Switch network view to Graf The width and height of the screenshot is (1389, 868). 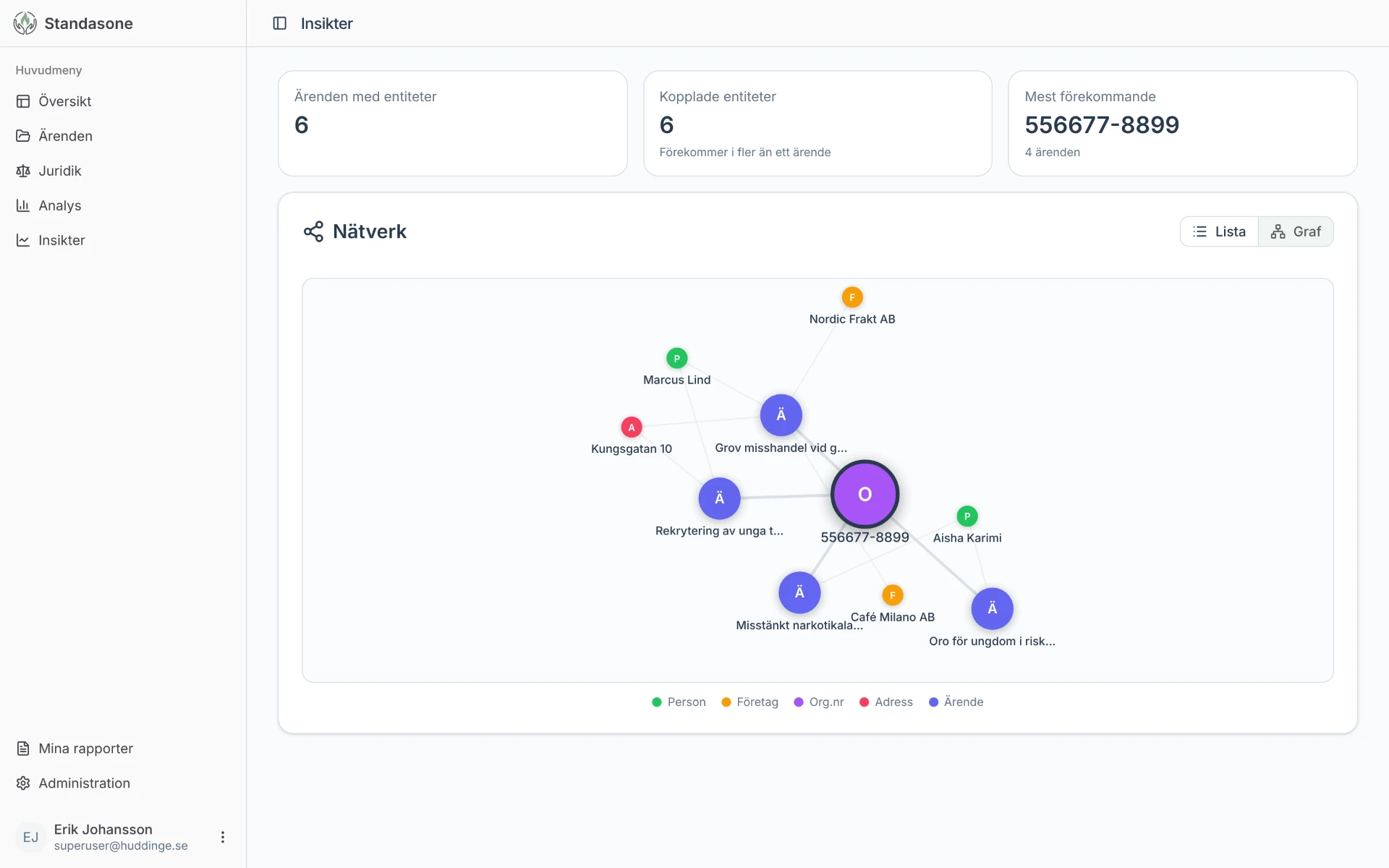point(1296,231)
